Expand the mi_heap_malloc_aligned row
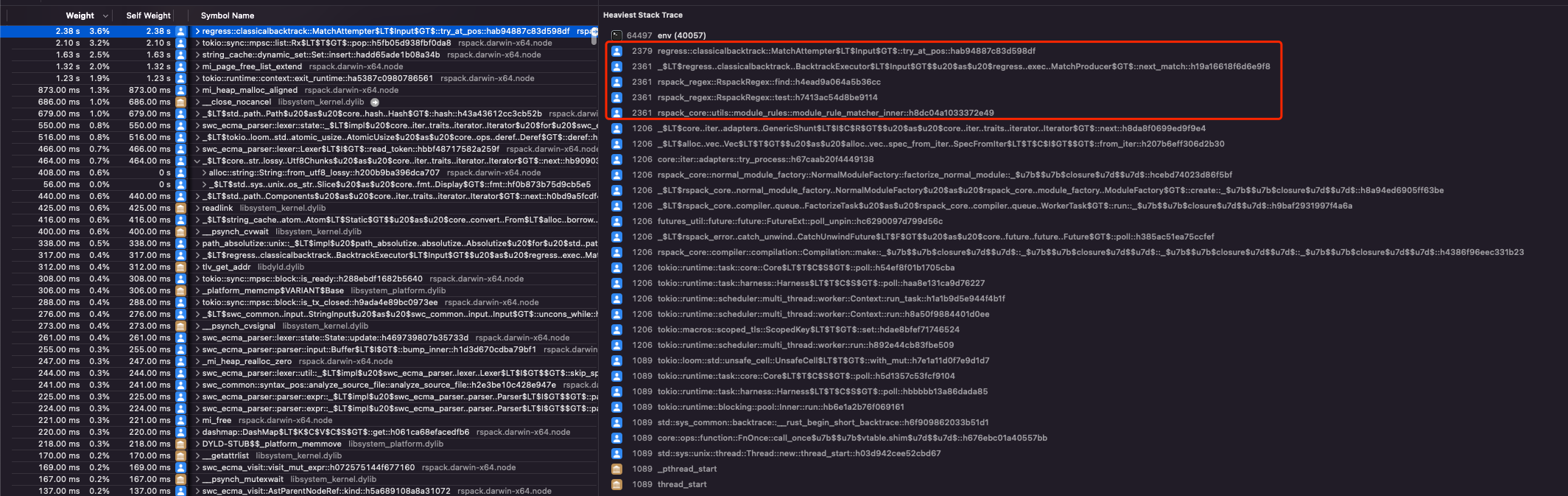This screenshot has height=496, width=1568. pos(197,90)
